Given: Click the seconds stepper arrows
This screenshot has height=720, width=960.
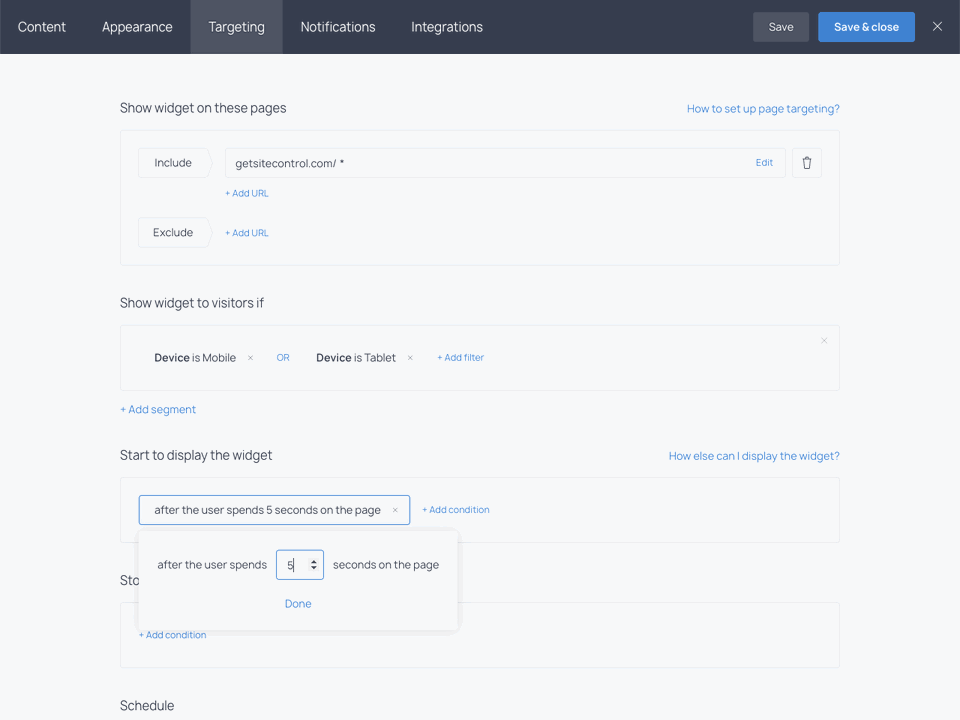Looking at the screenshot, I should (x=314, y=565).
